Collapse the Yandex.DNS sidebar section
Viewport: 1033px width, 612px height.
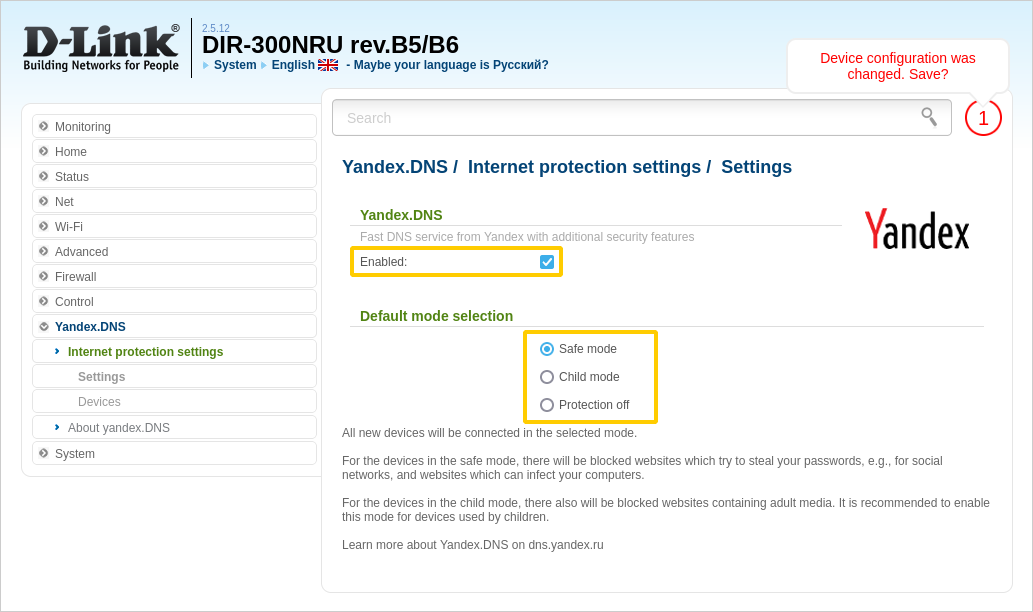pos(90,327)
